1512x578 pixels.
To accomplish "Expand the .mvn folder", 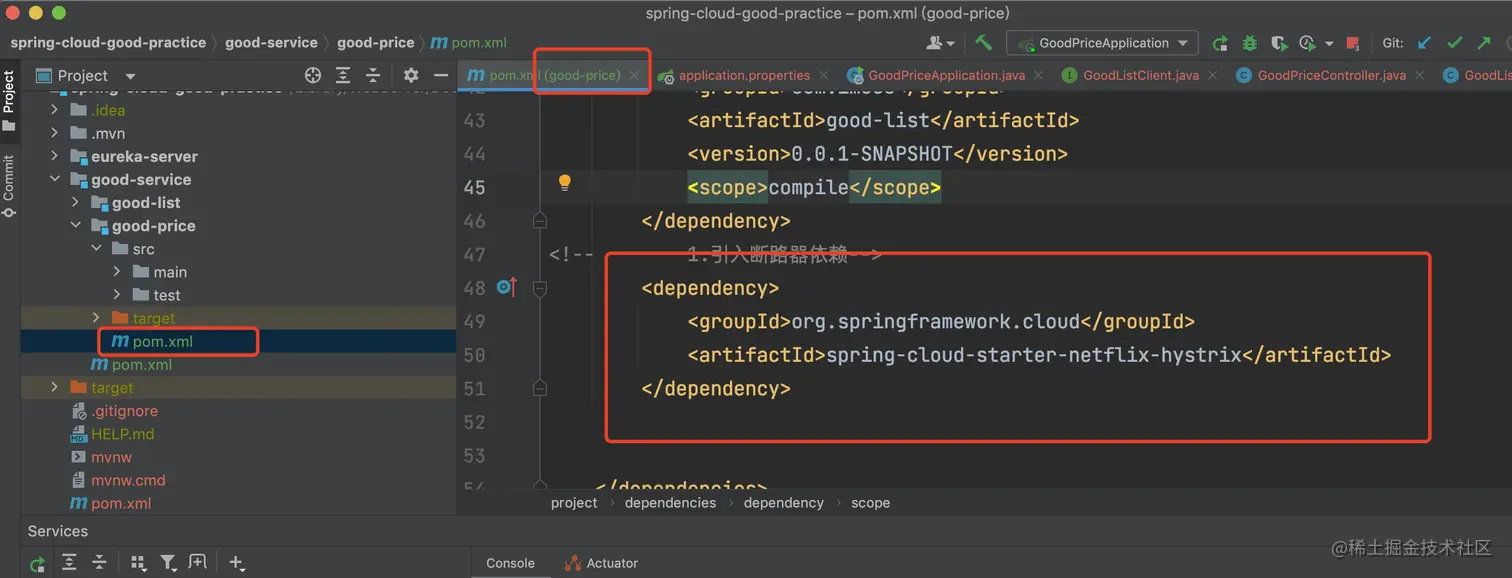I will (x=55, y=133).
